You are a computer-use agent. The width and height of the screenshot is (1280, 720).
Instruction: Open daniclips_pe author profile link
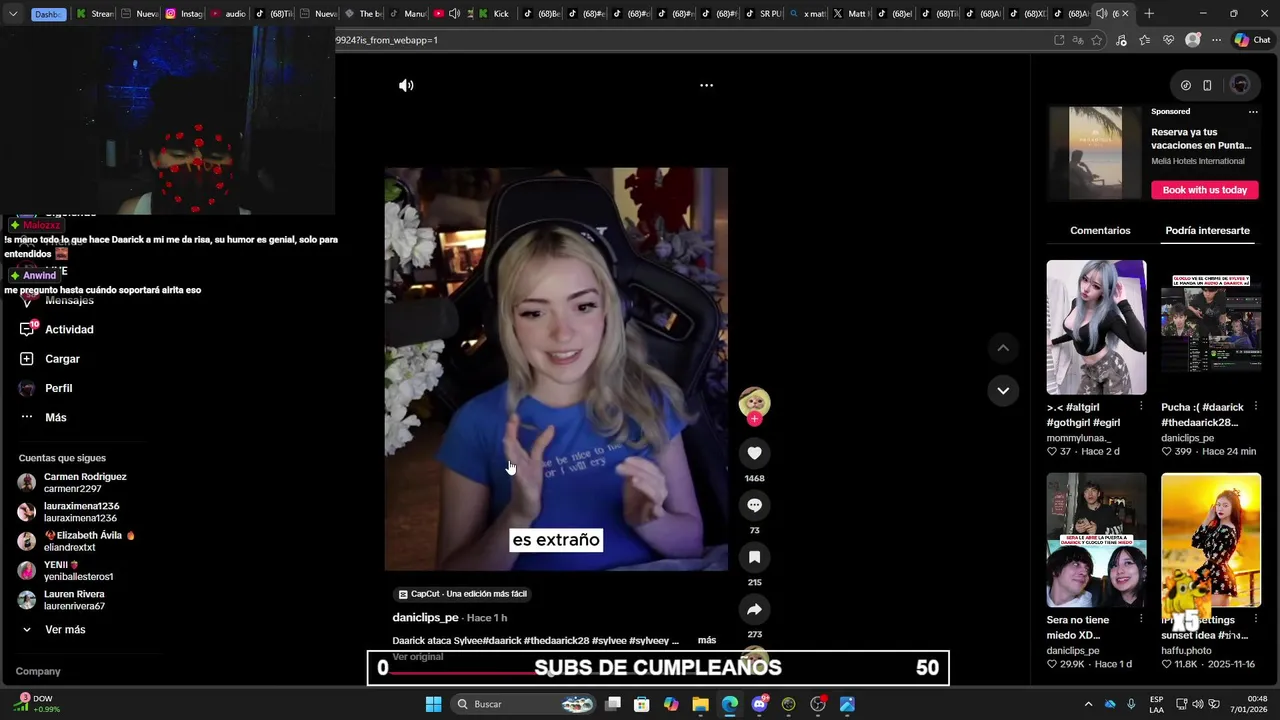tap(425, 618)
